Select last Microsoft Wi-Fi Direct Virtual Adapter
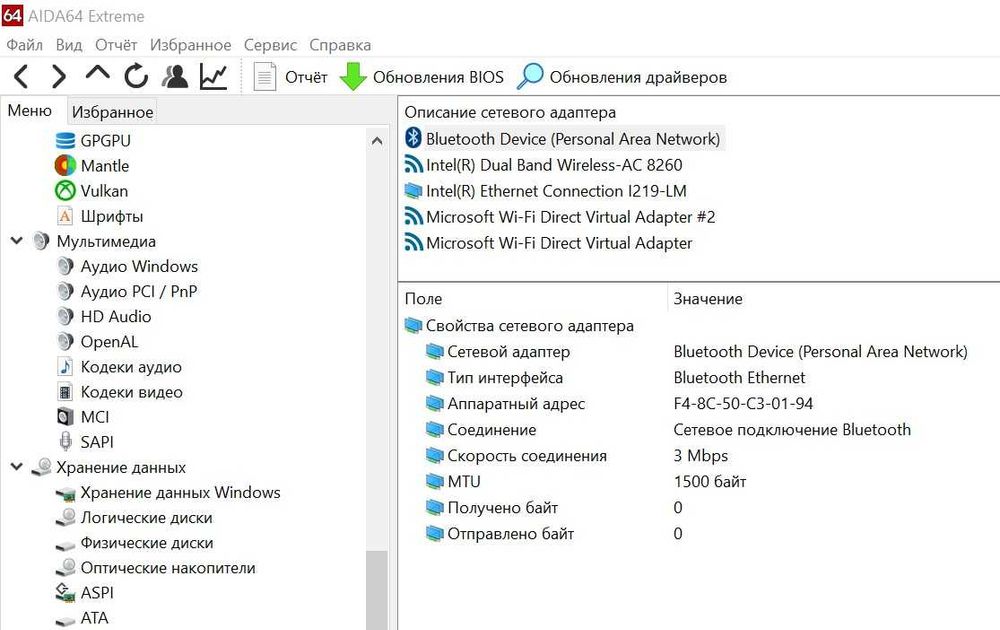 click(559, 243)
